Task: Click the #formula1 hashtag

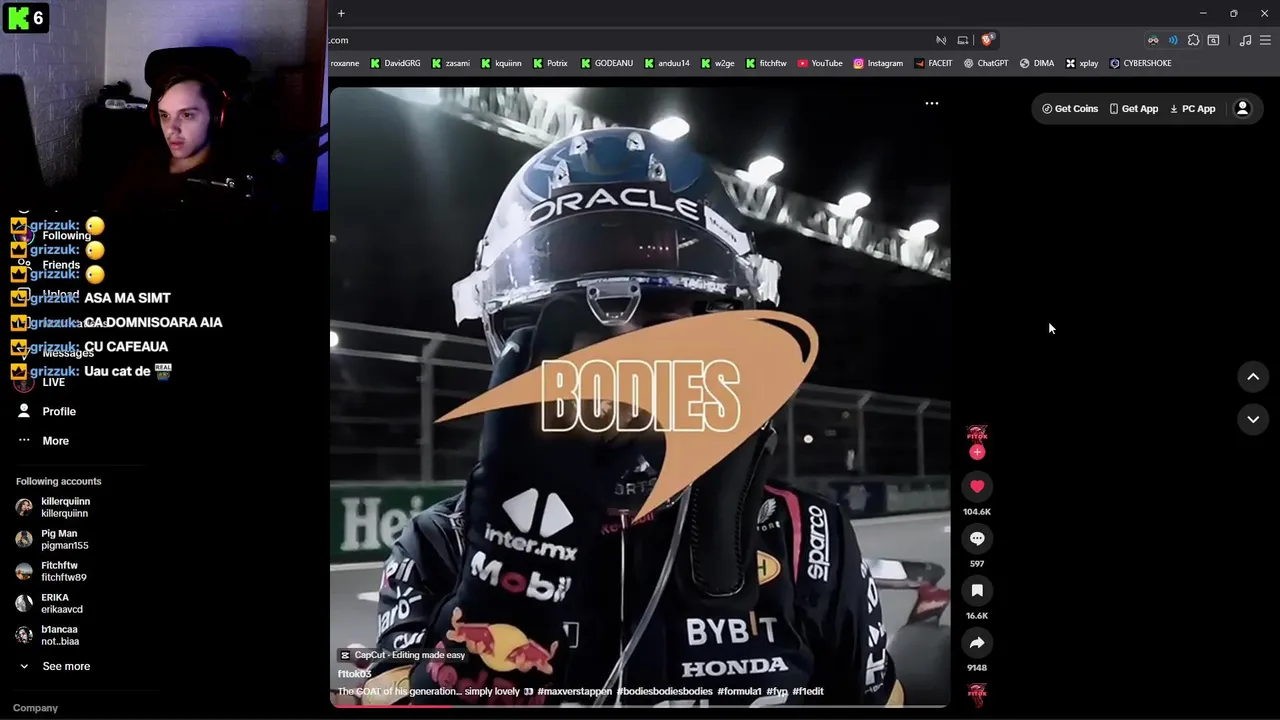Action: [739, 691]
